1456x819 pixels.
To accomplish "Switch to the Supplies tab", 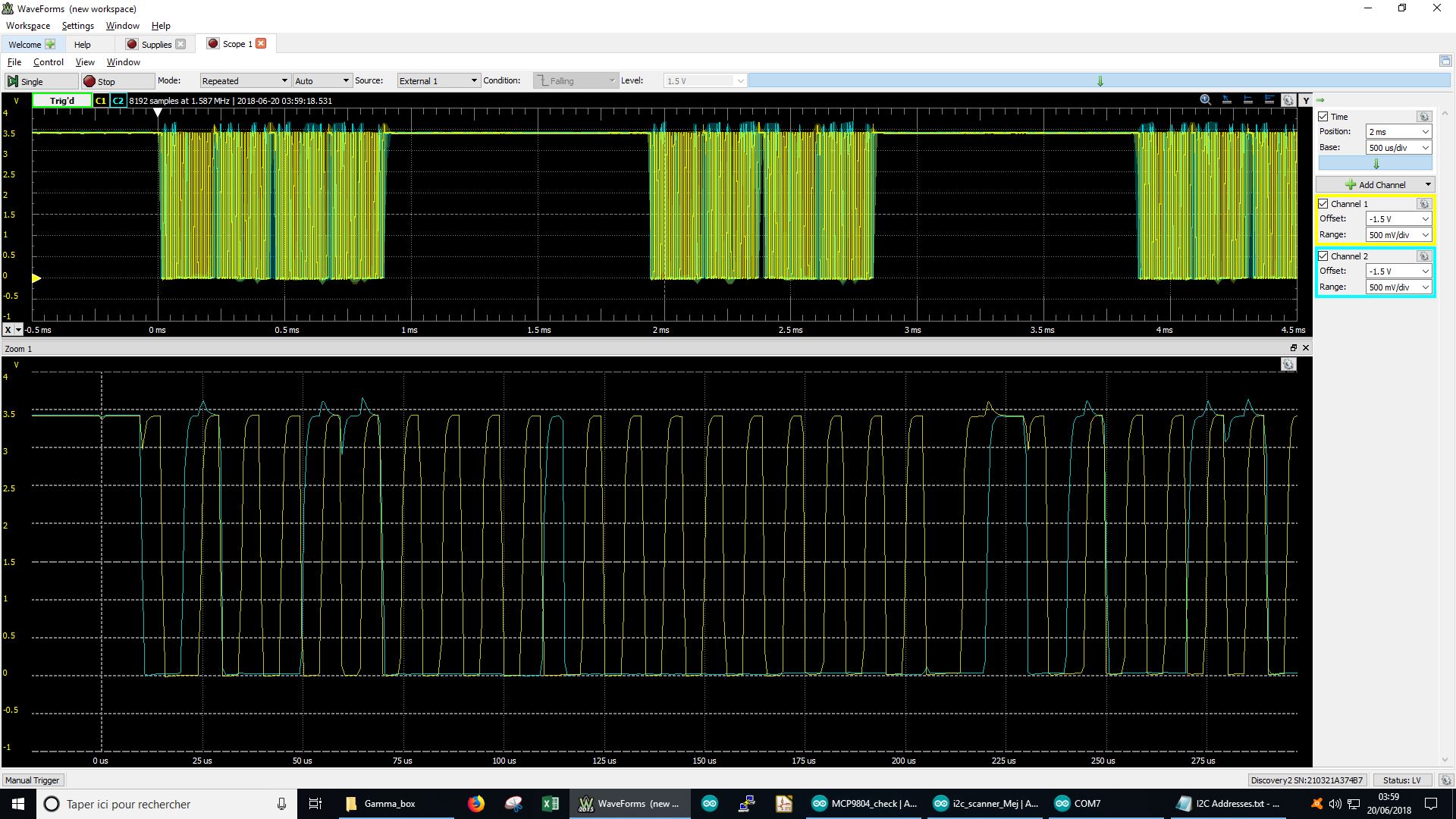I will pos(155,44).
